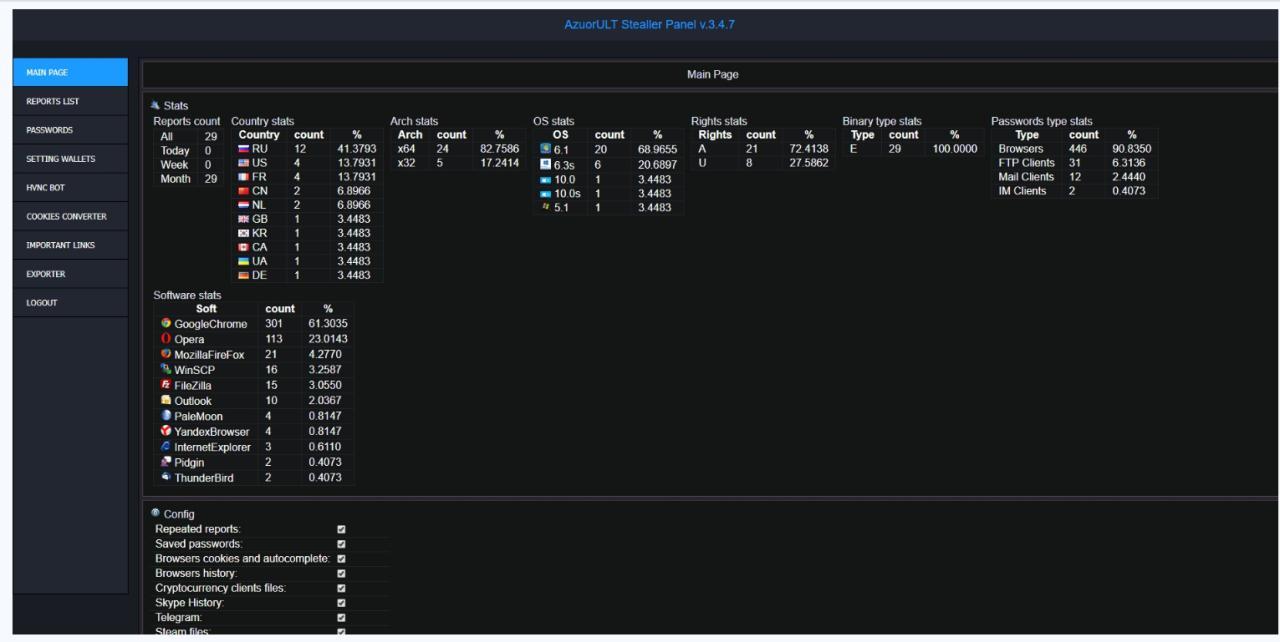Click the PaleMoon icon
The image size is (1280, 642).
tap(166, 416)
